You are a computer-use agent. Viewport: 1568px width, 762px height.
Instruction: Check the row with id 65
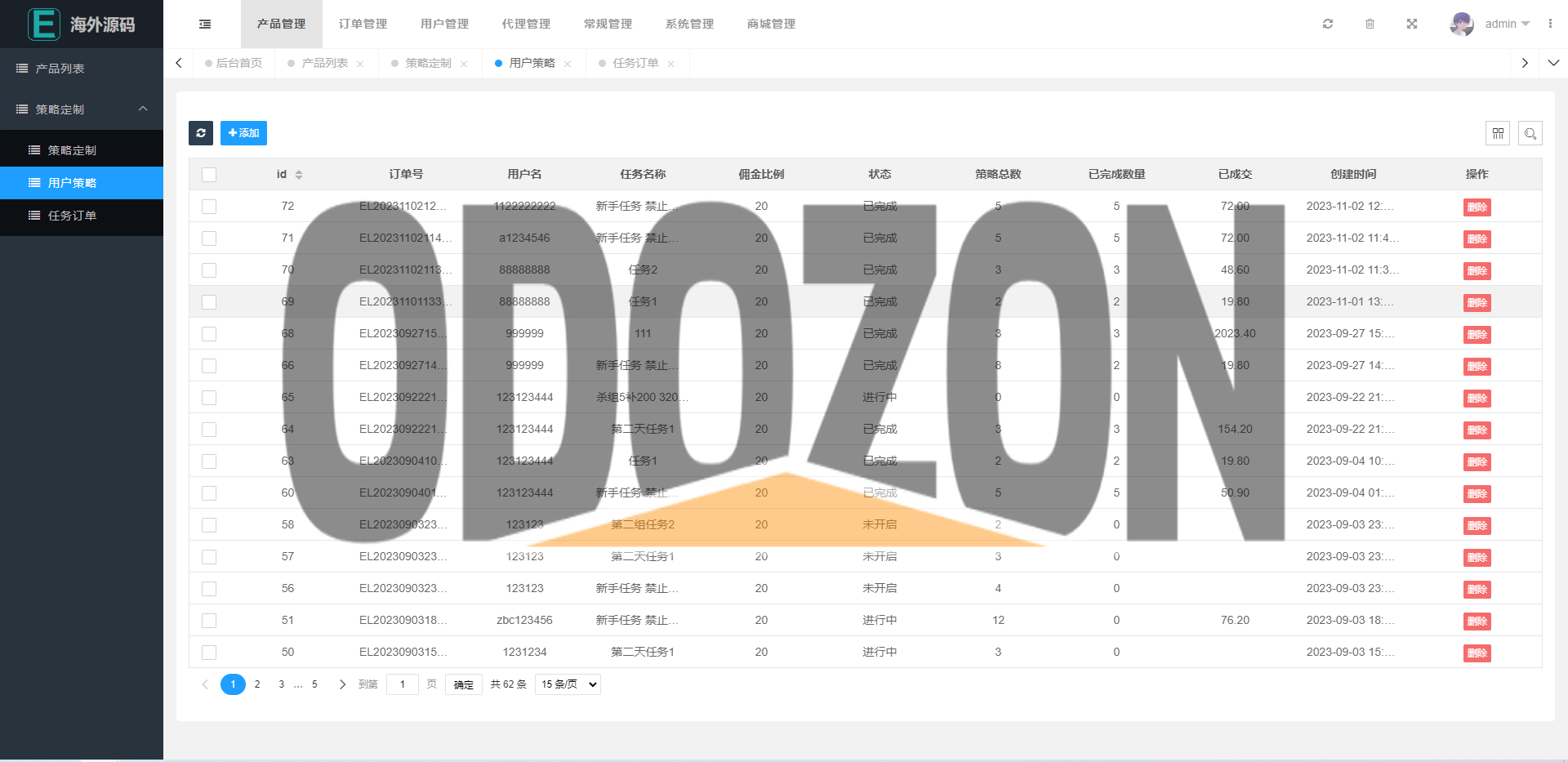click(209, 398)
